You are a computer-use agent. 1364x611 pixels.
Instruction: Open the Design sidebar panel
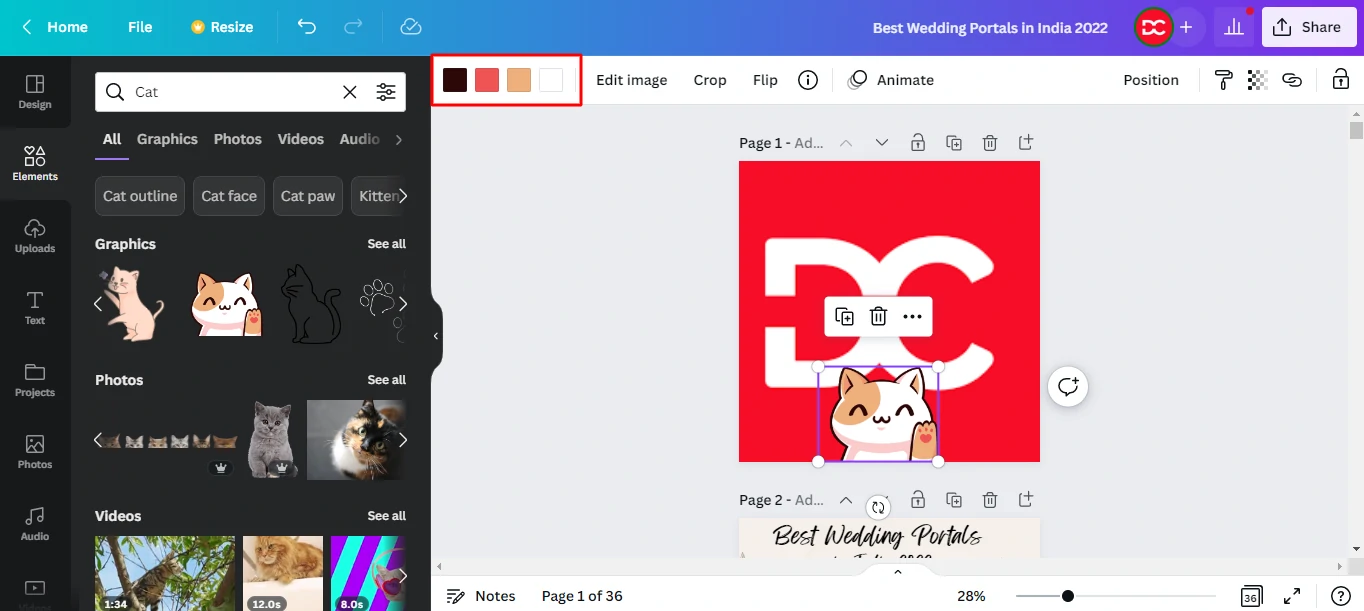(x=35, y=92)
